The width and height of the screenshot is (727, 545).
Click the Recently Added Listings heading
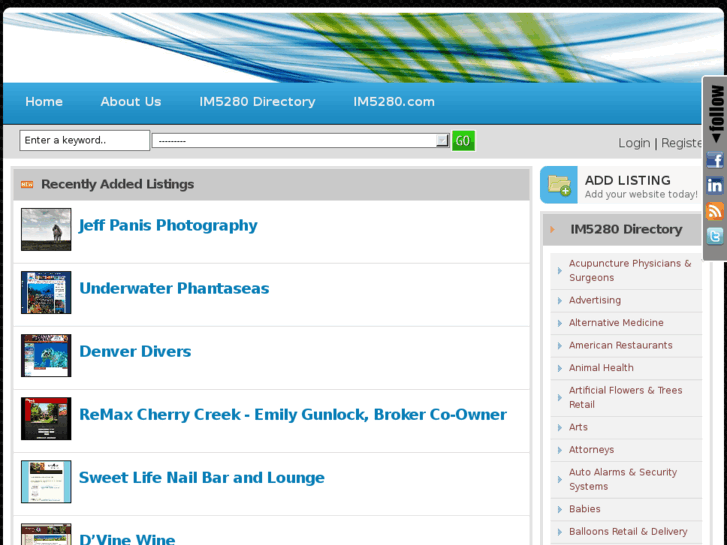(x=117, y=184)
